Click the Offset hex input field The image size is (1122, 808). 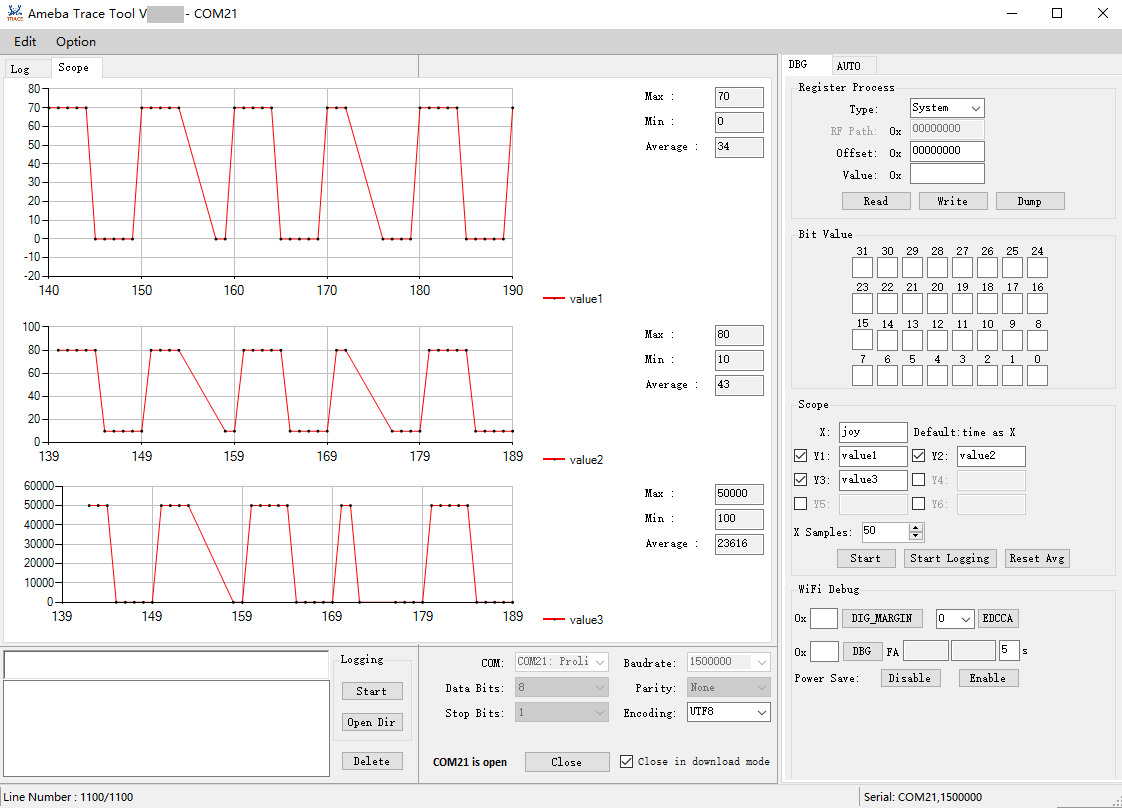[946, 152]
